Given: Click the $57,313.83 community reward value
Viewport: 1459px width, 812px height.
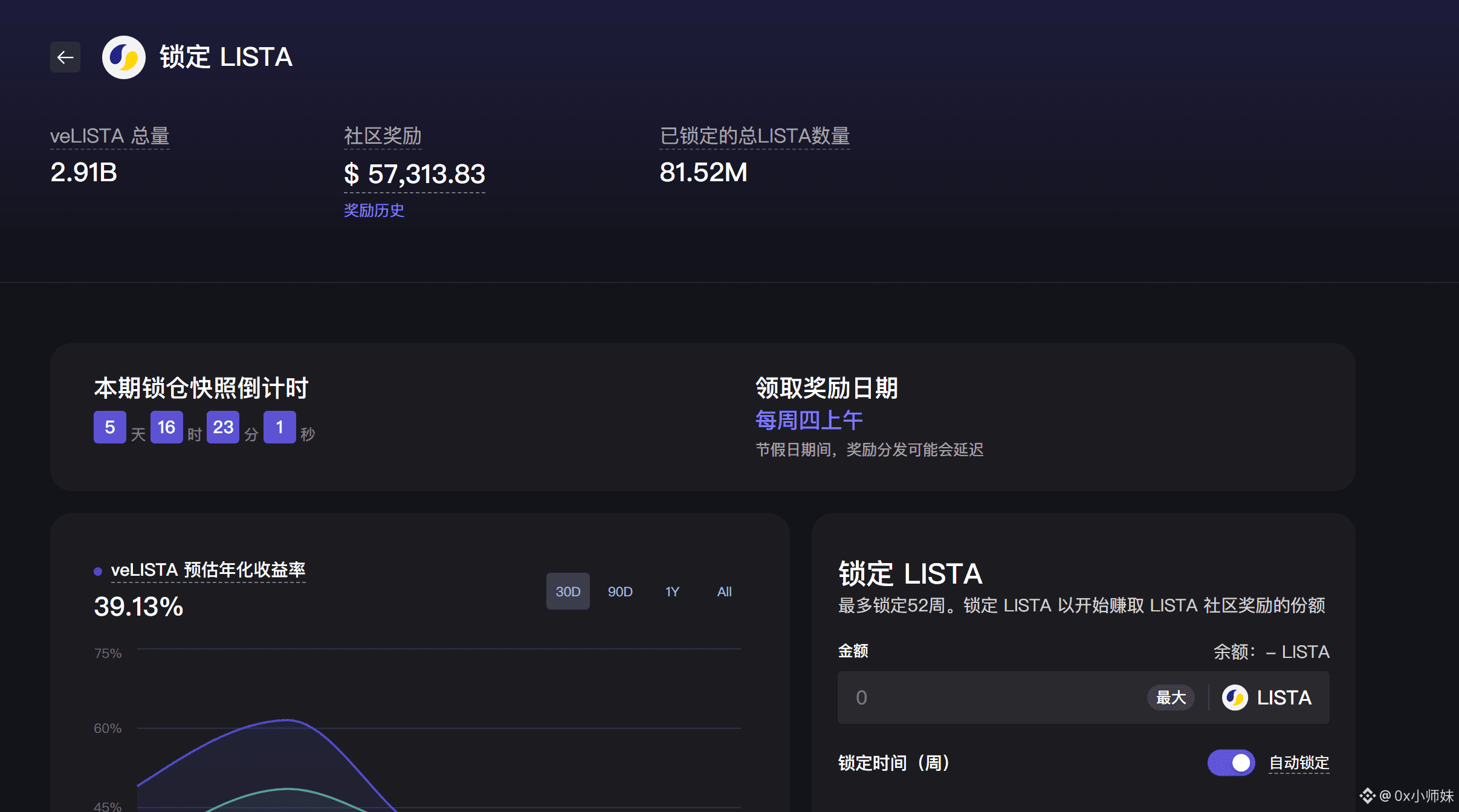Looking at the screenshot, I should (x=414, y=175).
